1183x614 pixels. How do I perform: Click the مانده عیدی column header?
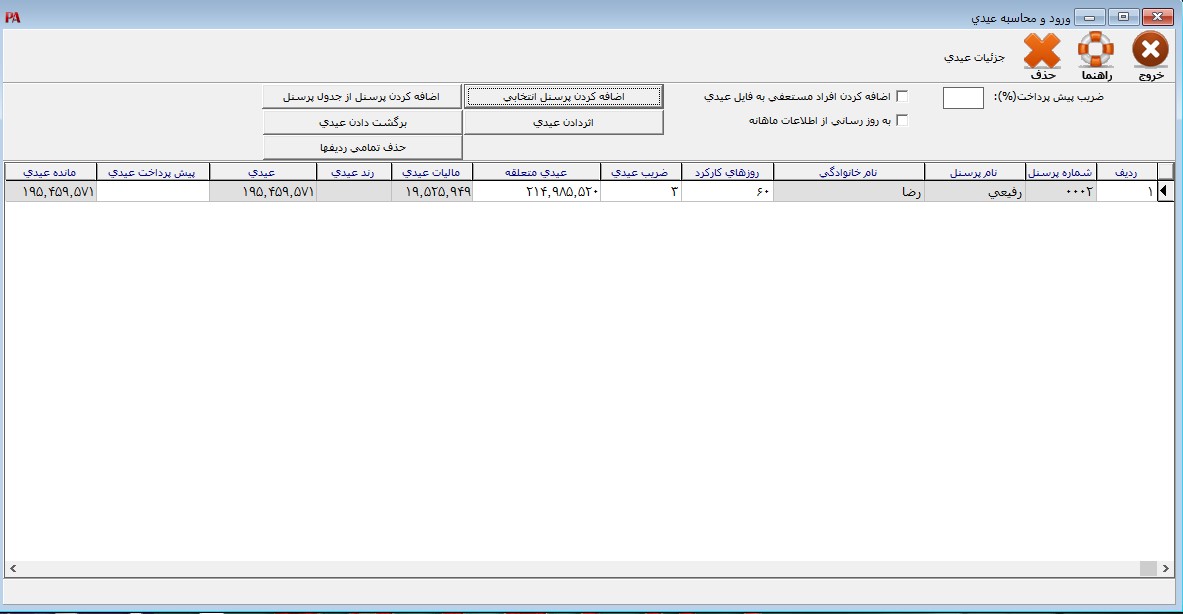(x=51, y=171)
